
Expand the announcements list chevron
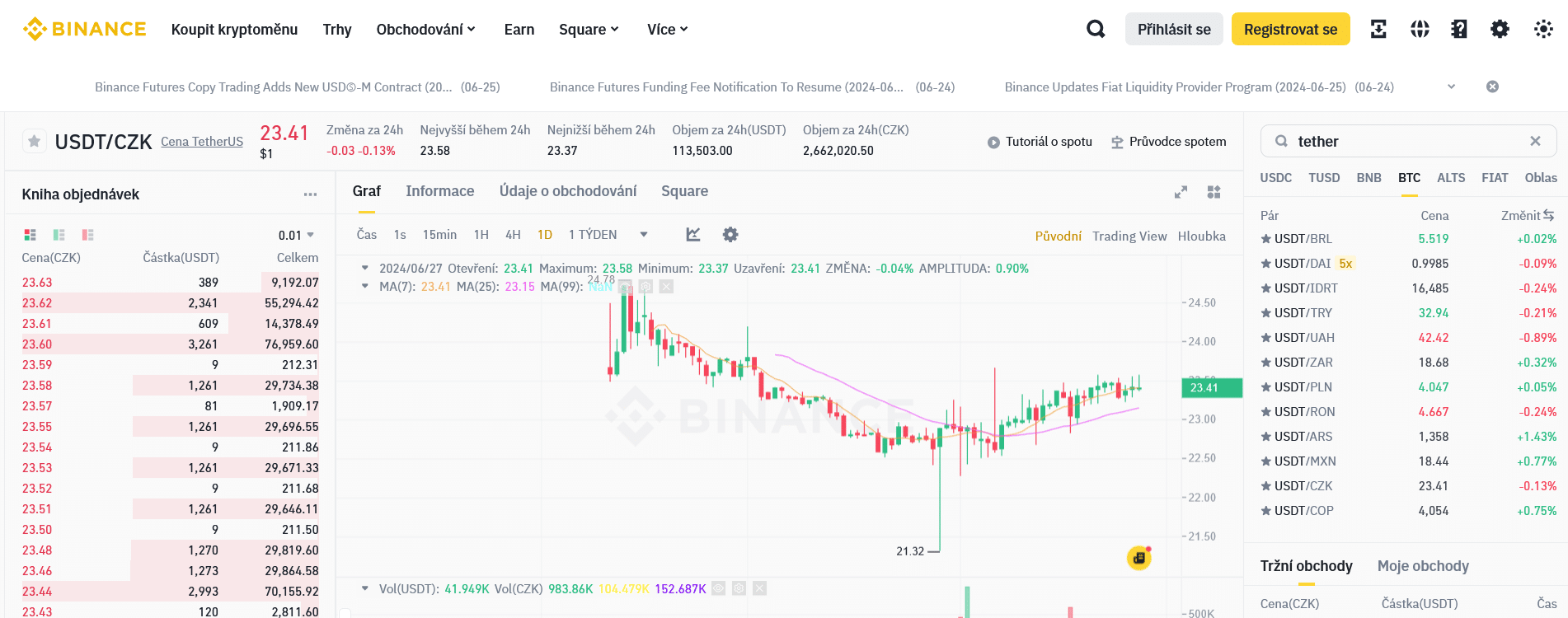point(1452,87)
